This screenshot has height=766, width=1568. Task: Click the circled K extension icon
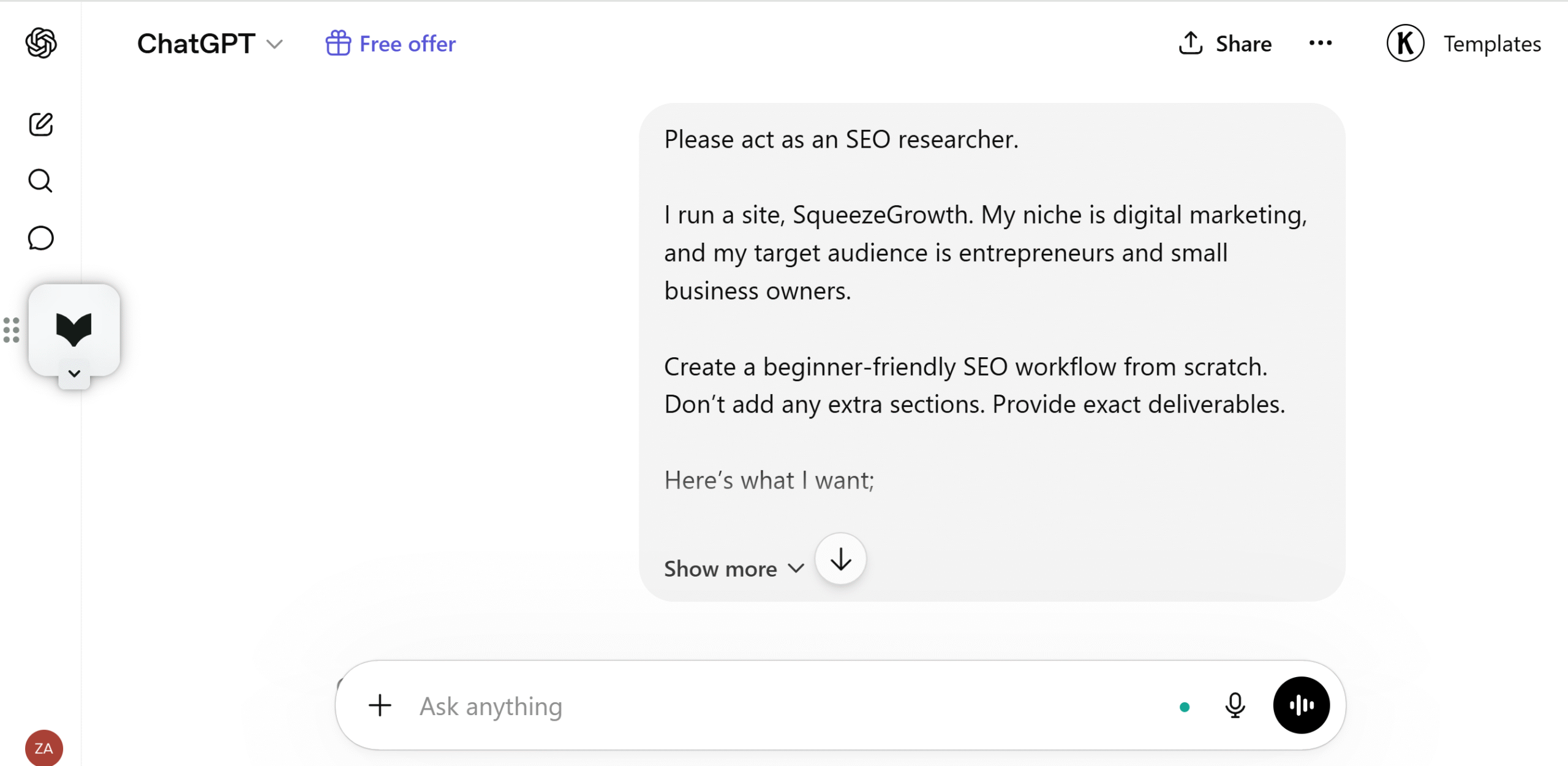click(x=1405, y=43)
